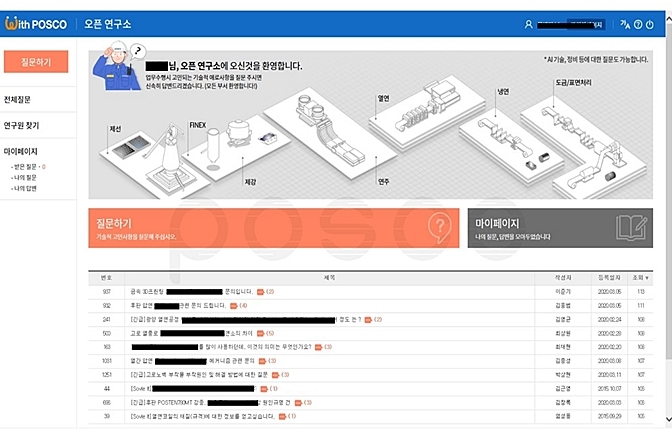The height and width of the screenshot is (435, 672).
Task: Open 전체질문 in the sidebar
Action: click(x=17, y=99)
